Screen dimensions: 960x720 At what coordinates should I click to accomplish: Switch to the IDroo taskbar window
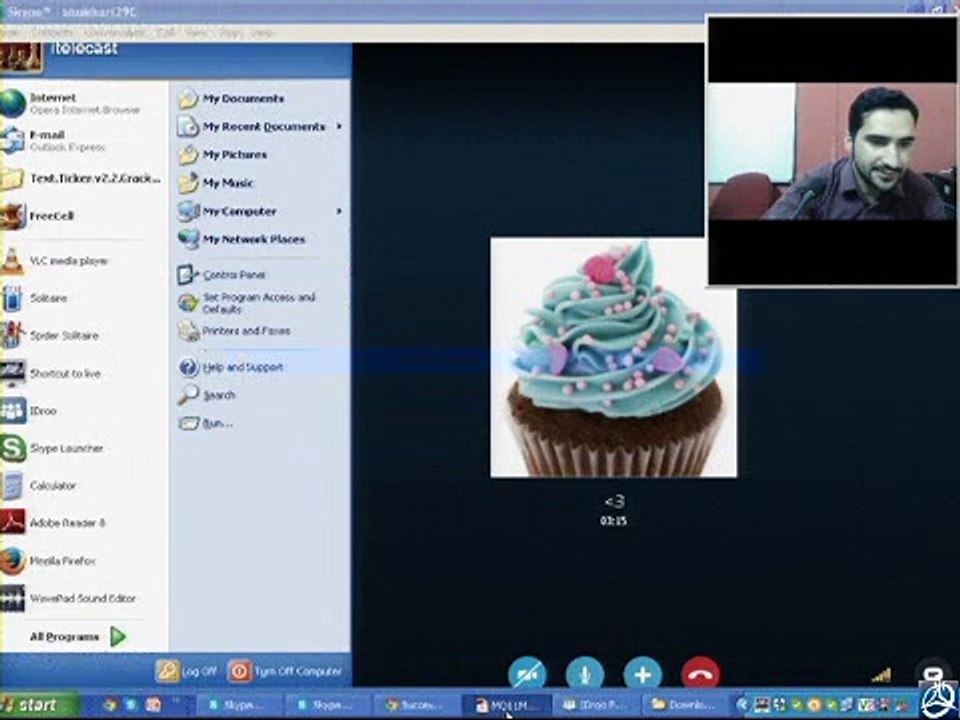click(x=596, y=705)
